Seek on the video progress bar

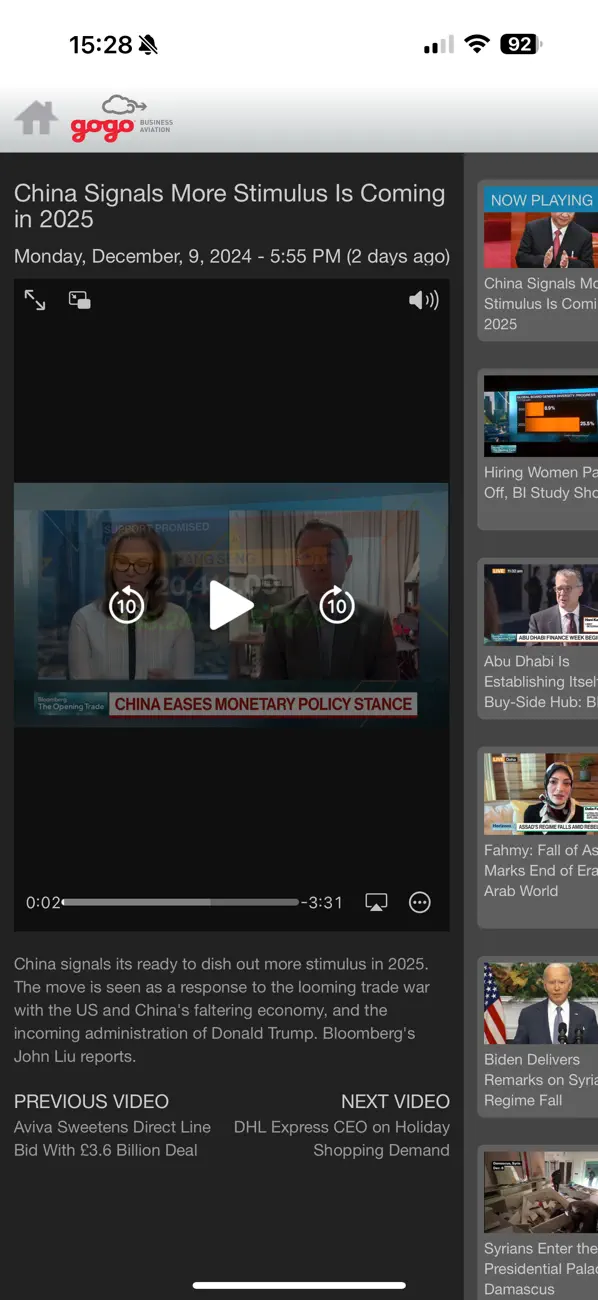coord(181,902)
